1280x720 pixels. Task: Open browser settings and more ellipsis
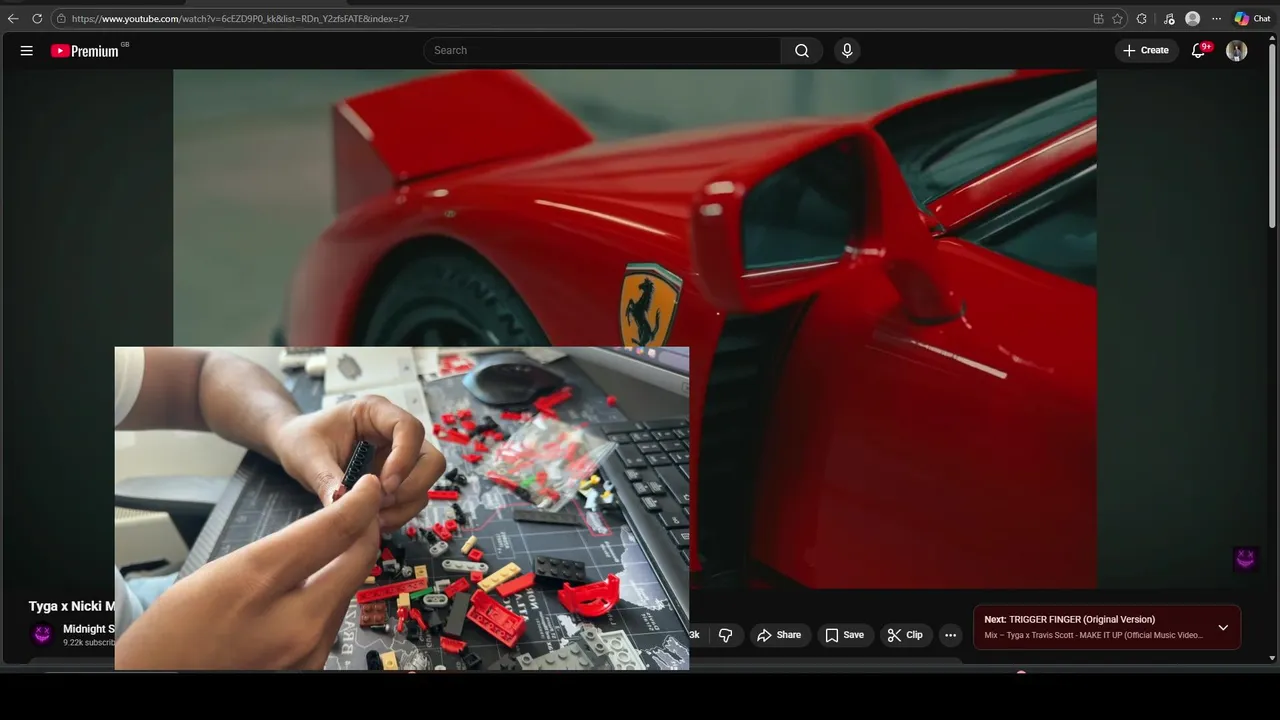[x=1216, y=19]
